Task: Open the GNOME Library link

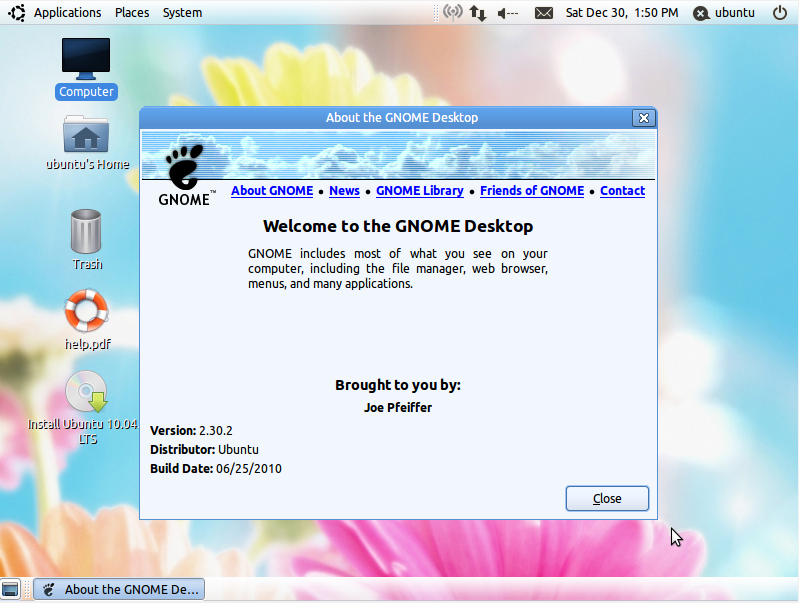Action: [420, 191]
